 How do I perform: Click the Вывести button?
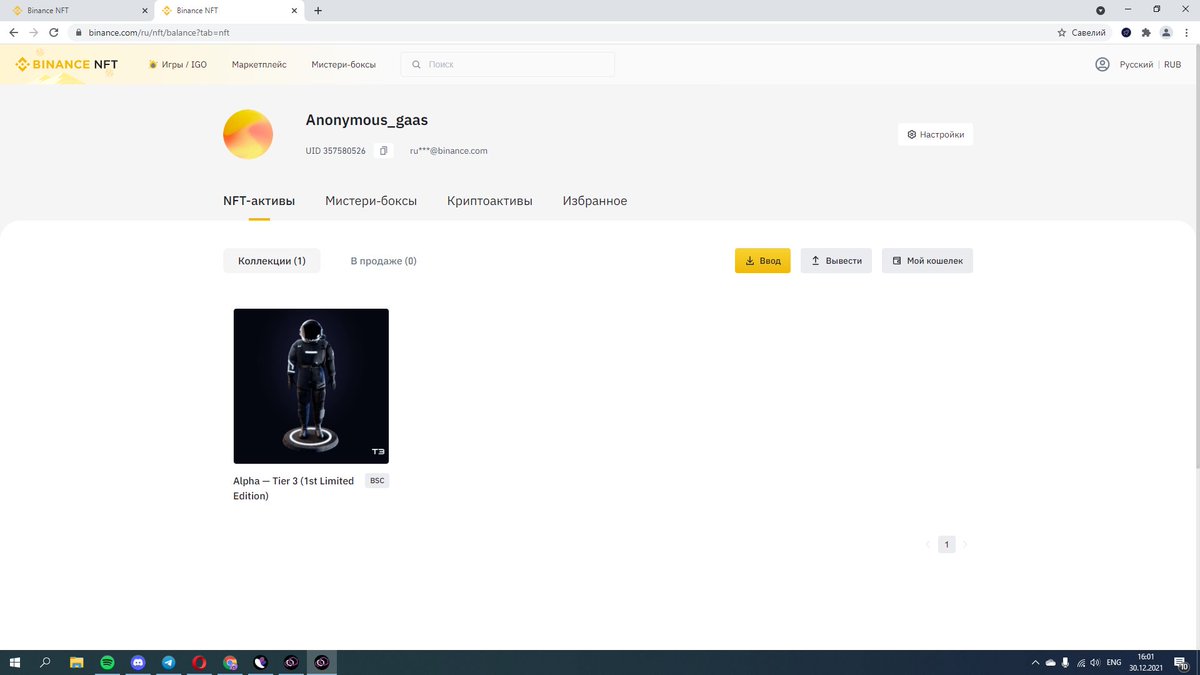(x=836, y=260)
